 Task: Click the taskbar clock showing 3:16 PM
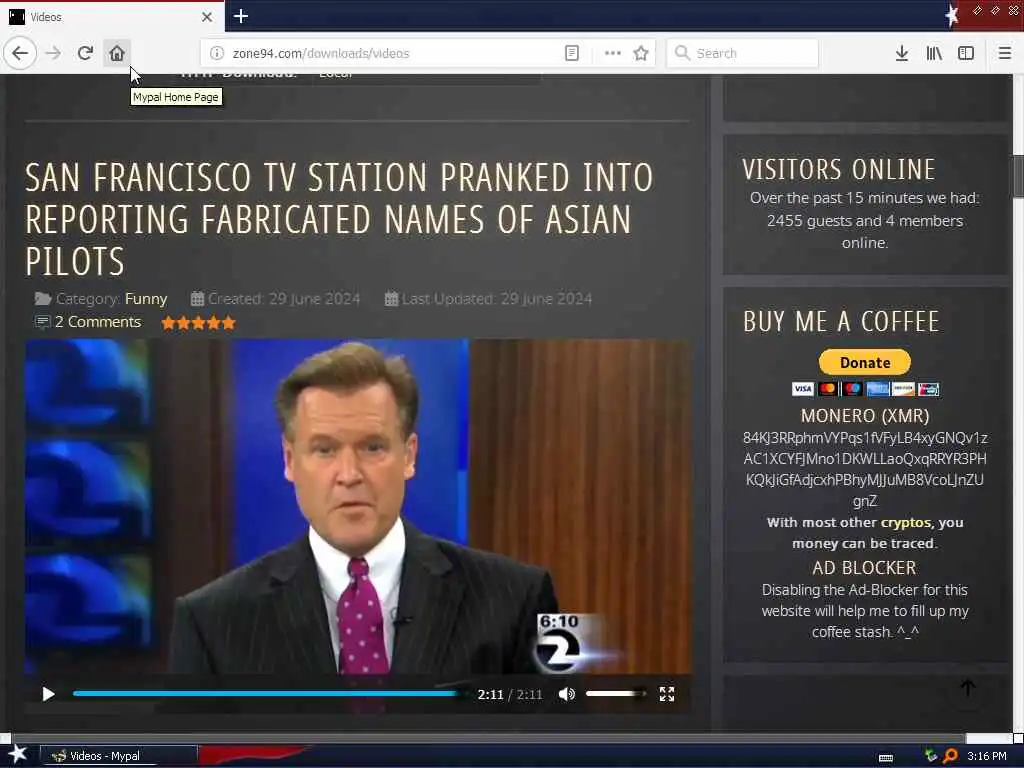[x=986, y=756]
